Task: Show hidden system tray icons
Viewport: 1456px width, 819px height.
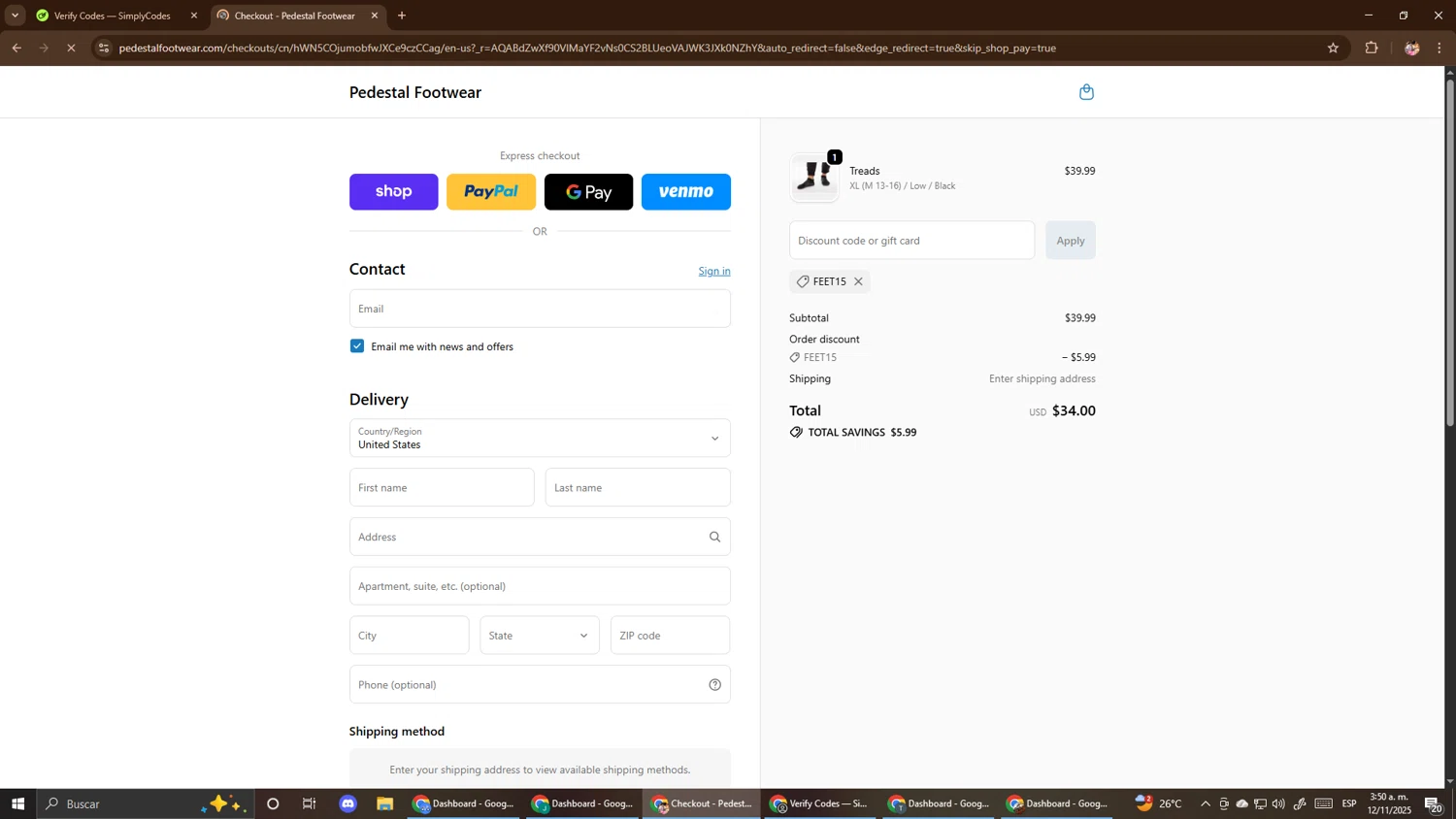Action: tap(1206, 803)
